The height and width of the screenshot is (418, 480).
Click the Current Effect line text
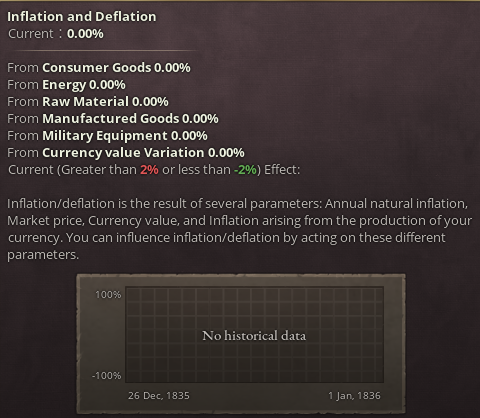coord(154,170)
